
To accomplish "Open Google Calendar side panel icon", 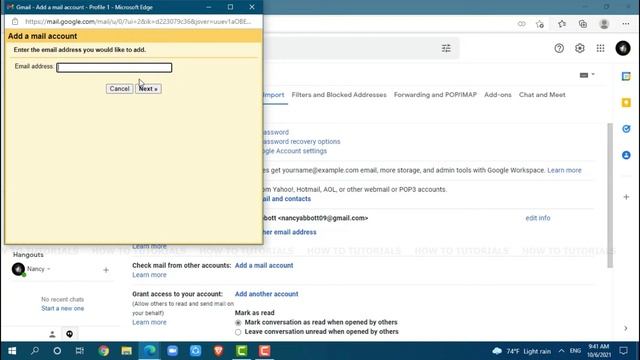I will tap(626, 76).
